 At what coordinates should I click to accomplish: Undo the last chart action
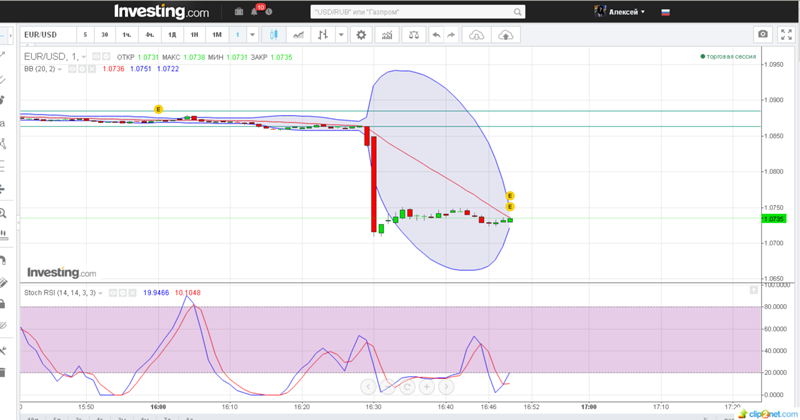(436, 35)
